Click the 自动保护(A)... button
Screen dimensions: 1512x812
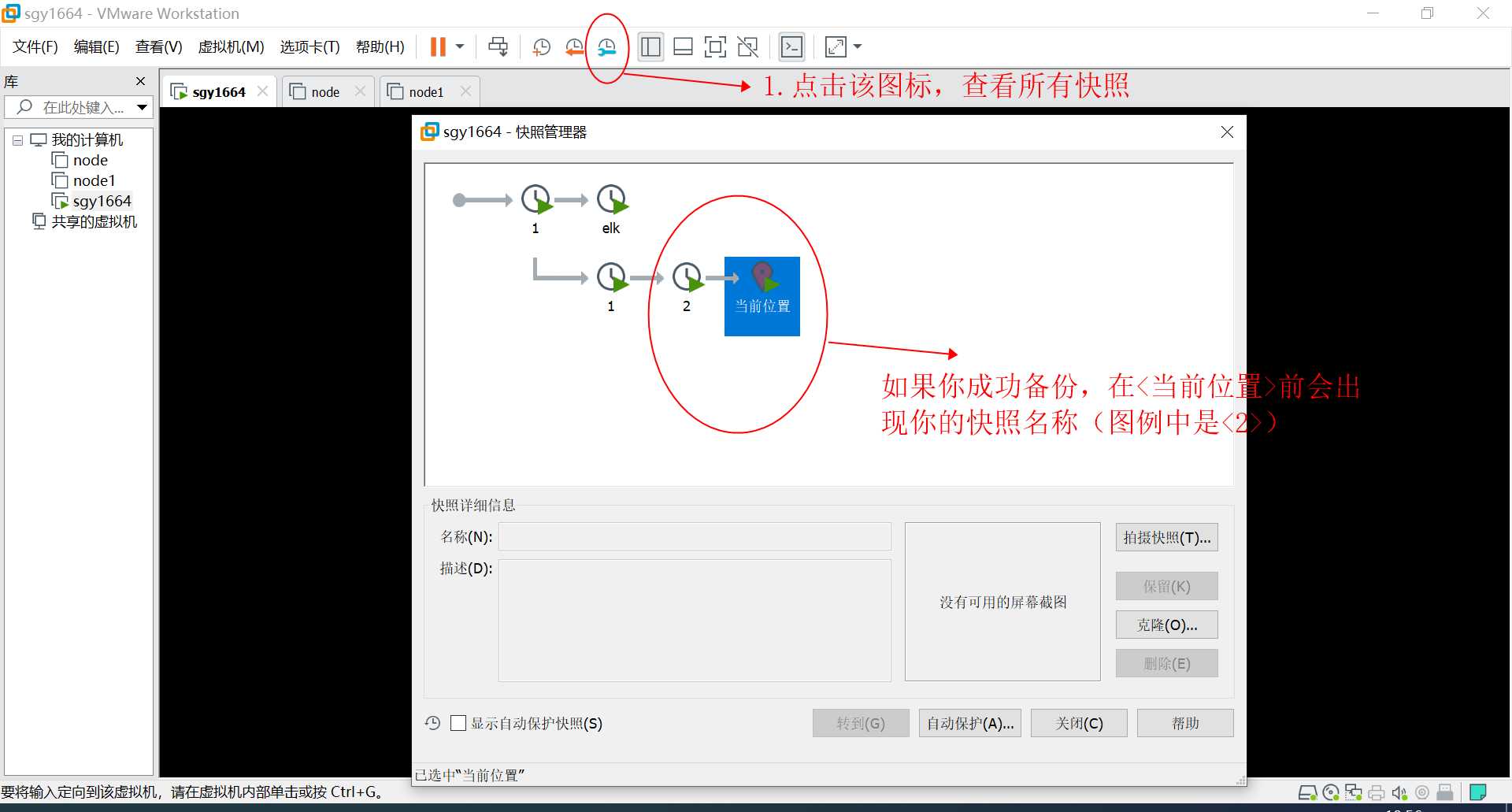[x=970, y=723]
